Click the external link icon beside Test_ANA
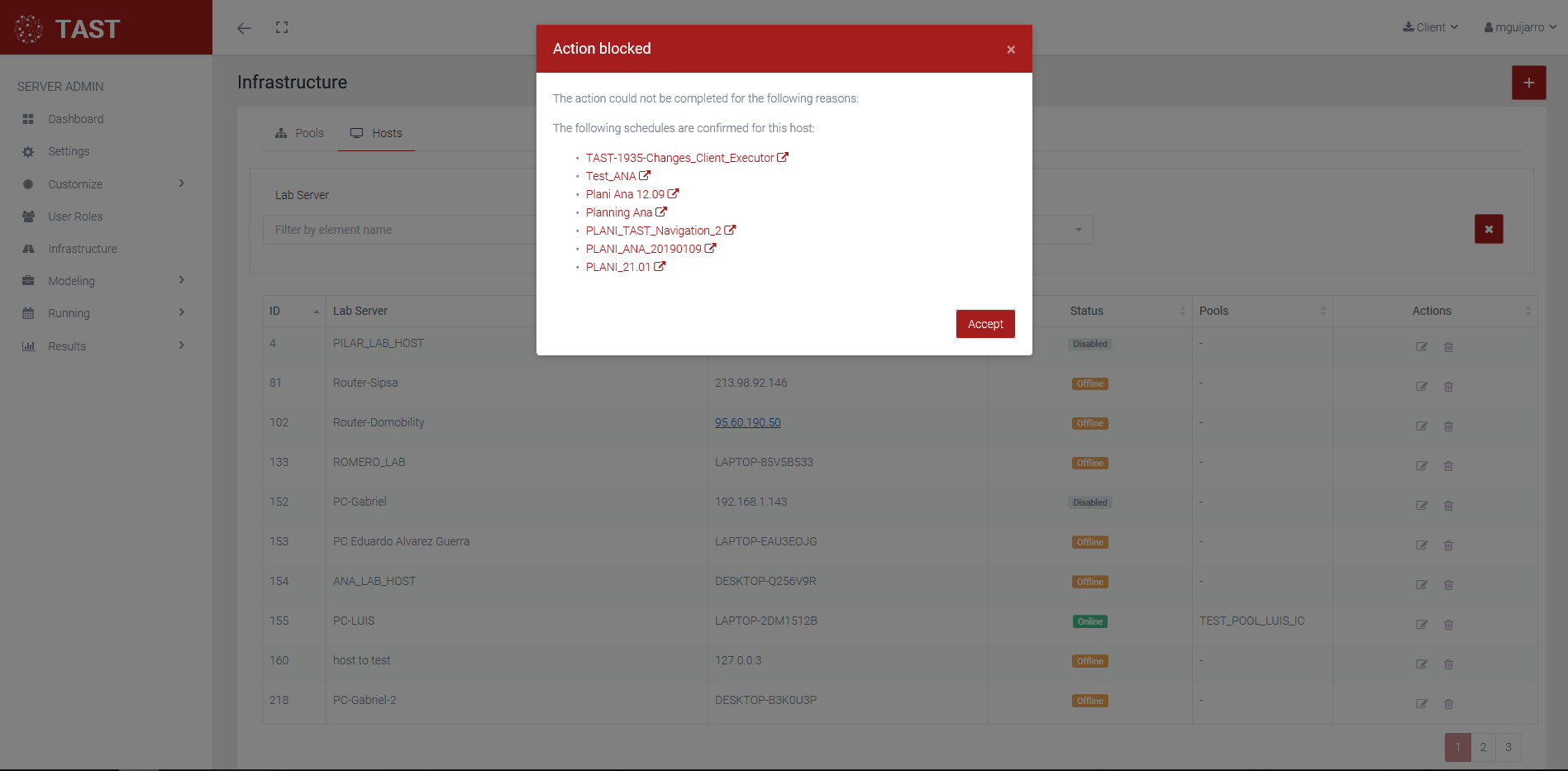Image resolution: width=1568 pixels, height=771 pixels. click(x=645, y=176)
